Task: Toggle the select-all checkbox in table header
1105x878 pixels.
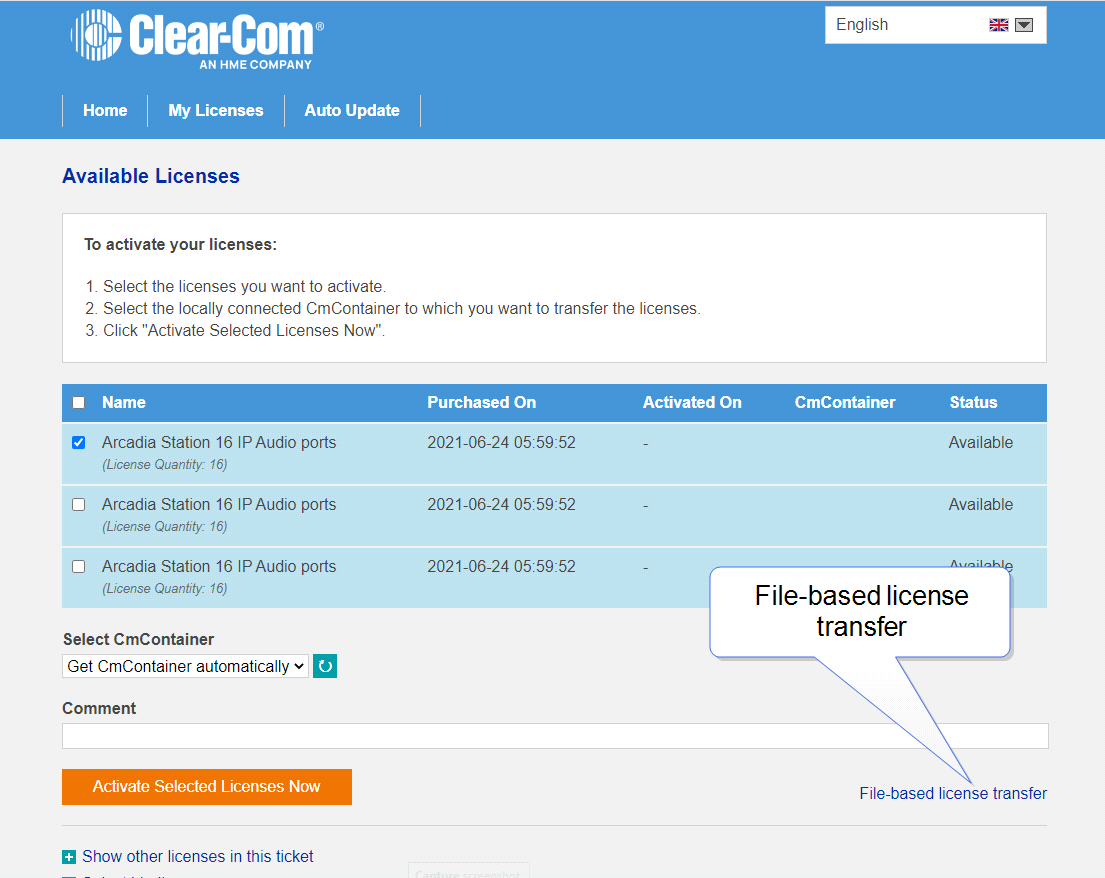Action: point(79,403)
